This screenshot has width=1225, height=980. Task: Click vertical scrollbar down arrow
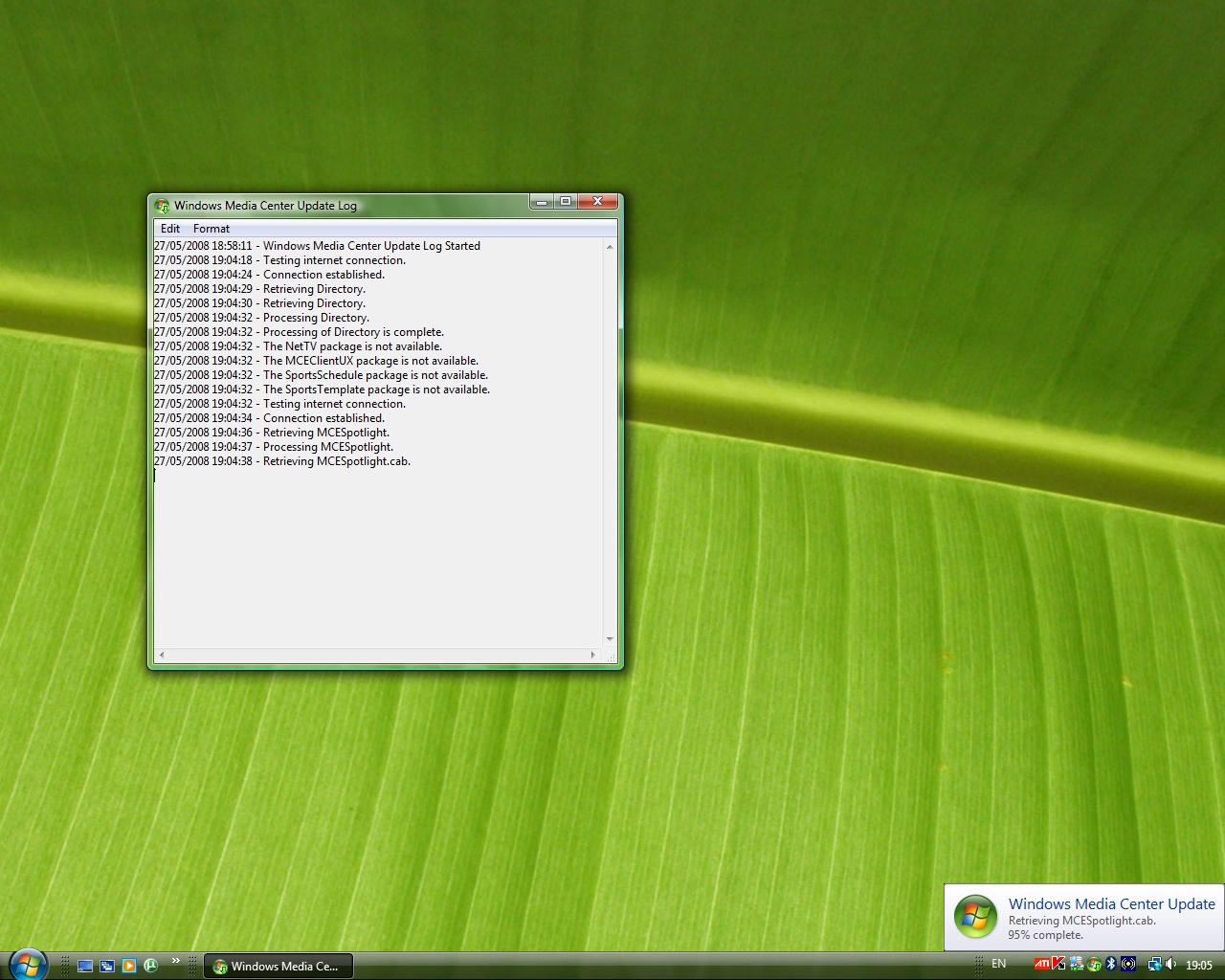(x=610, y=639)
